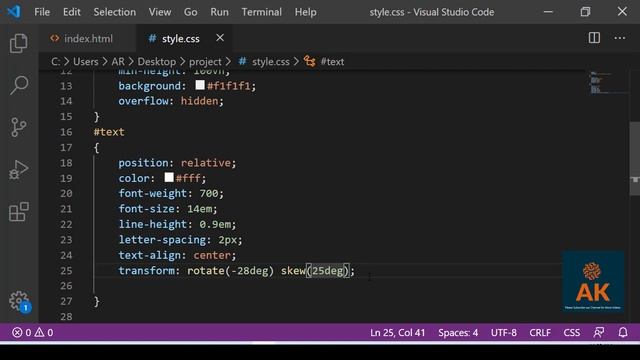Viewport: 640px width, 360px height.
Task: Click the #text selector on line 16
Action: pos(109,132)
